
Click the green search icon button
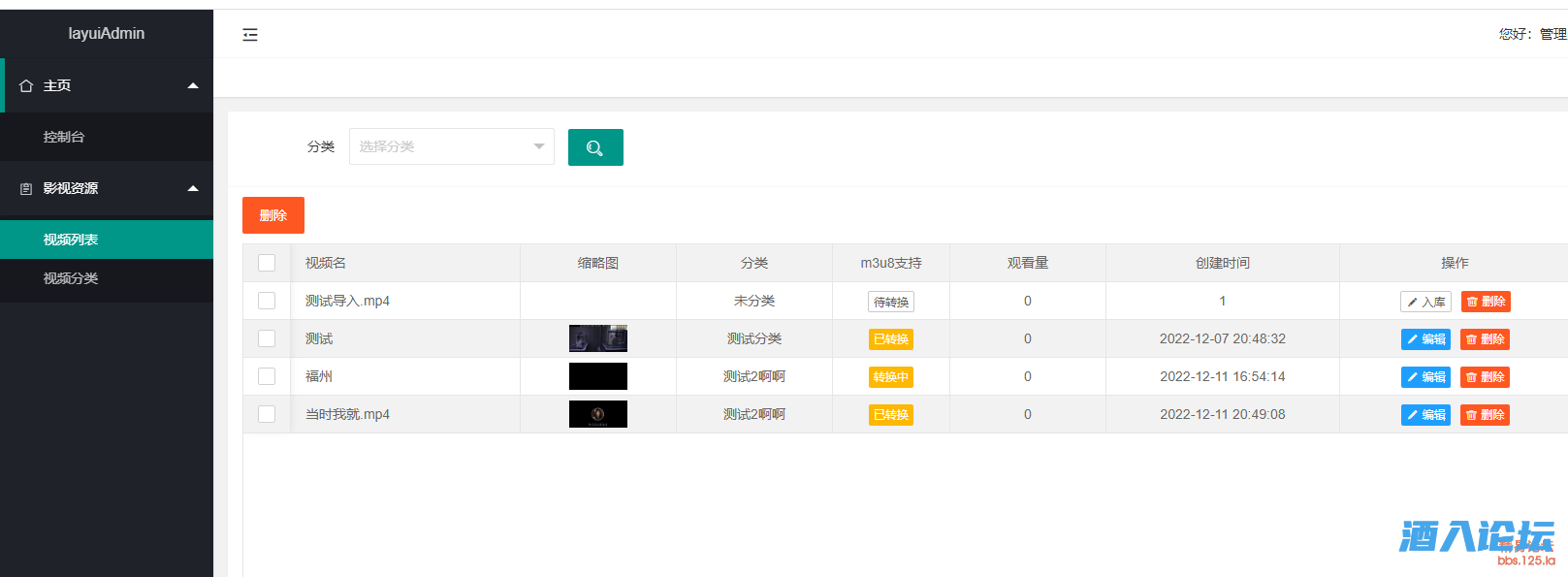pos(595,147)
